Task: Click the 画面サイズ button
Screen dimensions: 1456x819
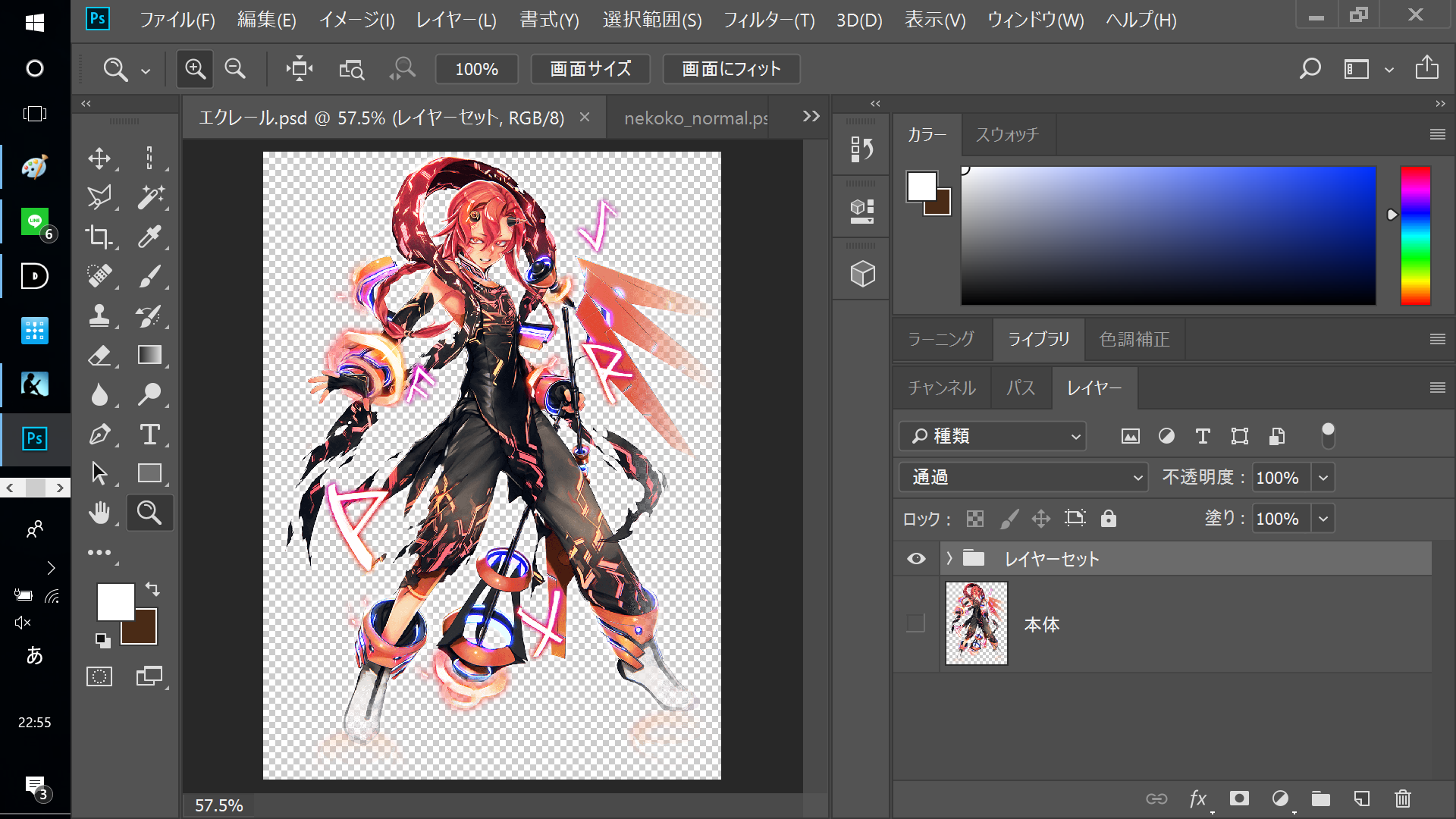Action: tap(590, 69)
